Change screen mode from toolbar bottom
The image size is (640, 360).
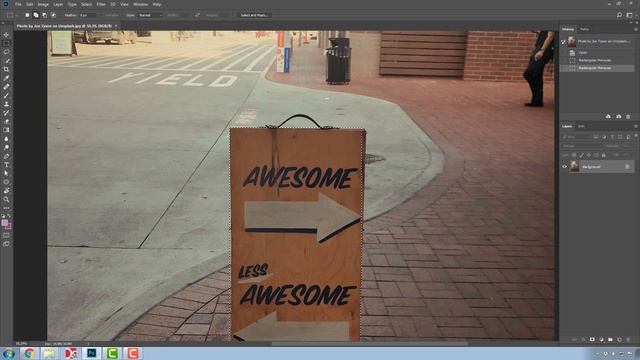tap(6, 244)
